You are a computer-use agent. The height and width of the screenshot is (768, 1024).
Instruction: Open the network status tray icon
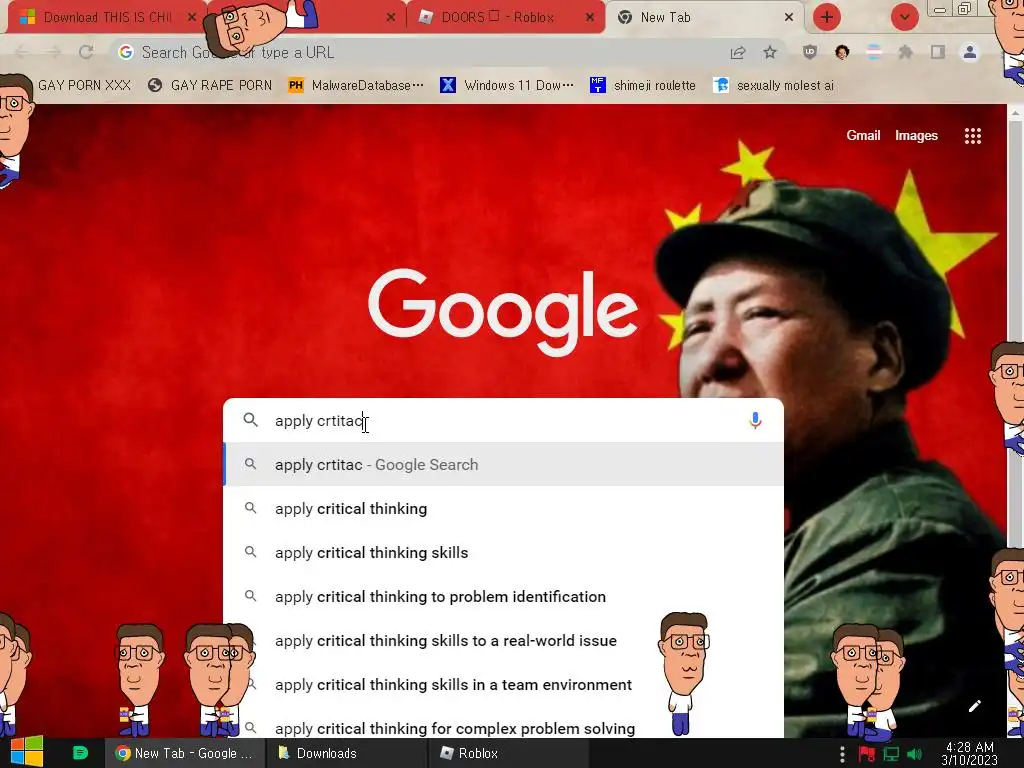click(x=891, y=754)
